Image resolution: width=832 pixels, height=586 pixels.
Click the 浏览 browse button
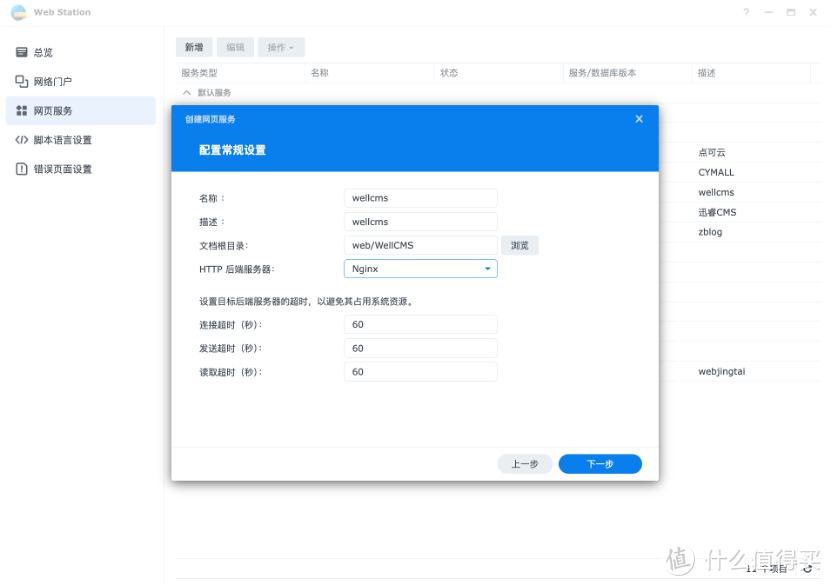[520, 245]
